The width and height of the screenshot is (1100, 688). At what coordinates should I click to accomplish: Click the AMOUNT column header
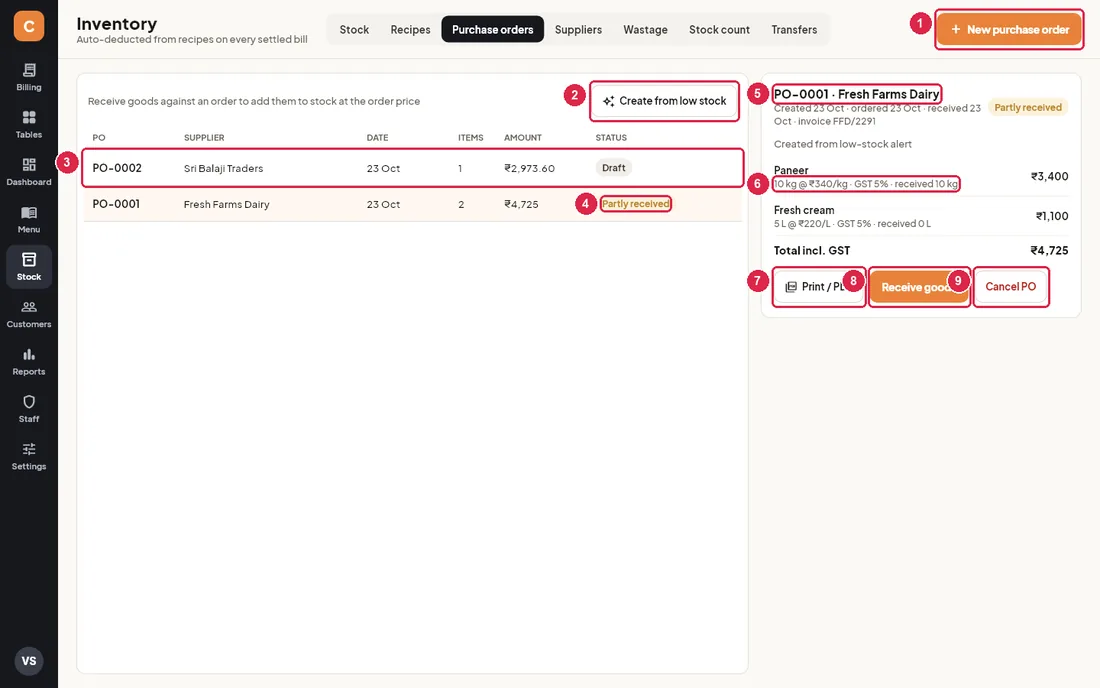pyautogui.click(x=523, y=137)
